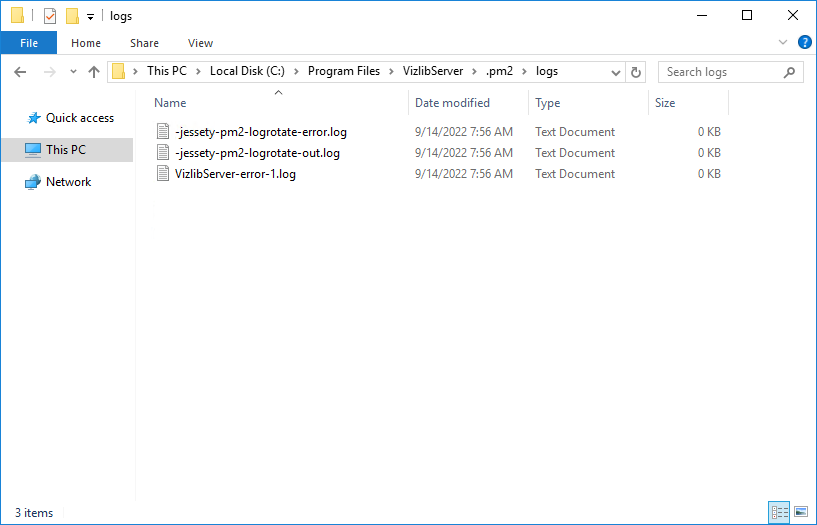Image resolution: width=817 pixels, height=525 pixels.
Task: Refresh the logs folder
Action: [635, 72]
